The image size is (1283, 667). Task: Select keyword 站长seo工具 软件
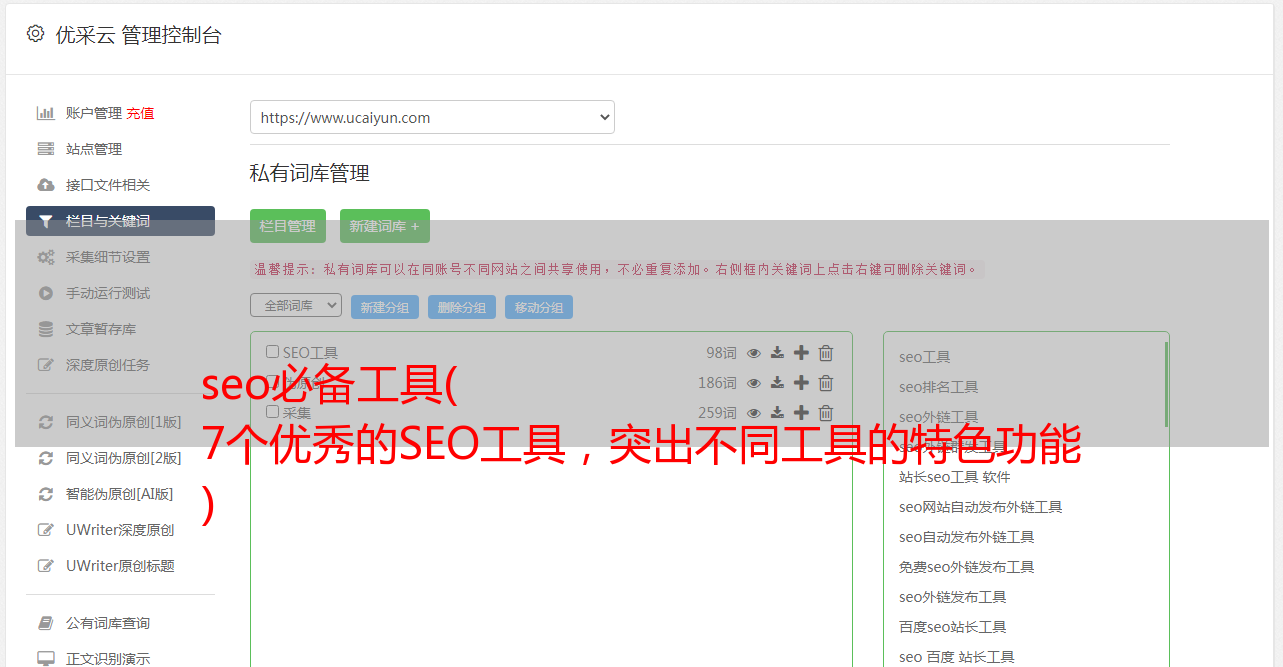(x=955, y=477)
